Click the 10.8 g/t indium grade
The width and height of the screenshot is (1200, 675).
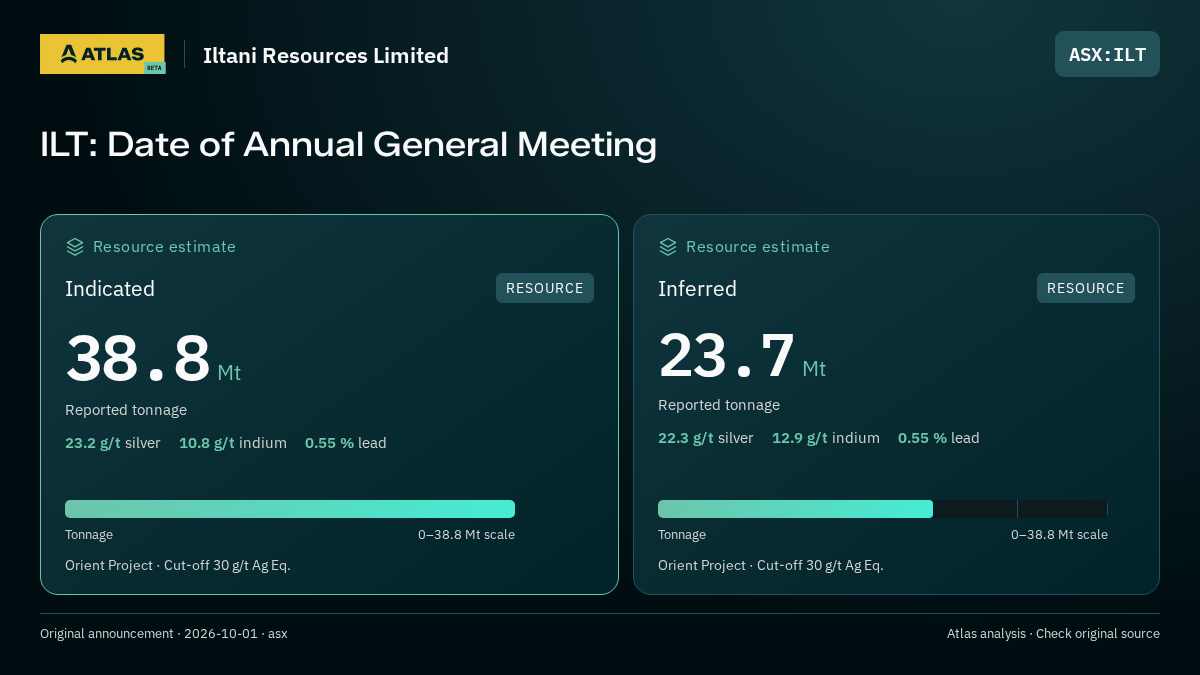(x=233, y=443)
